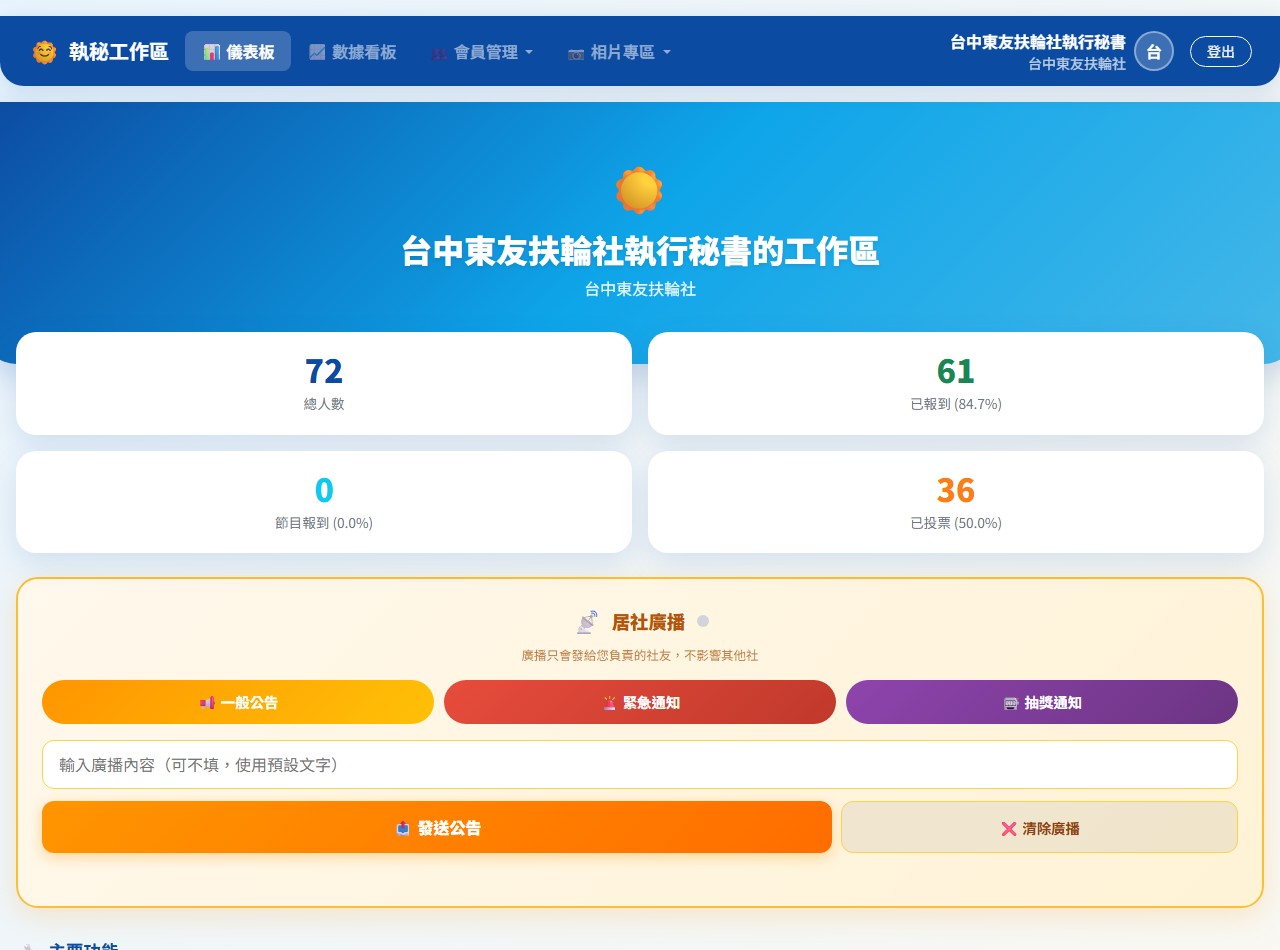The image size is (1280, 950).
Task: Click the chart icon beside 數據看板
Action: point(317,52)
